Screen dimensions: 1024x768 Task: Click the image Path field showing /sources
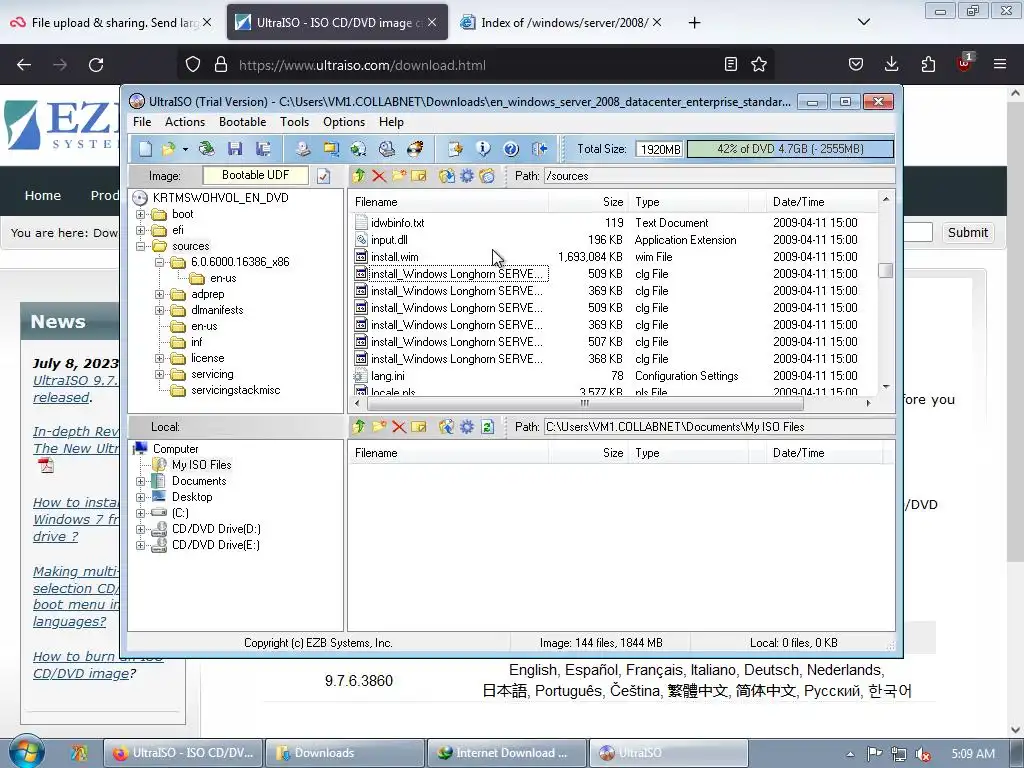(719, 176)
